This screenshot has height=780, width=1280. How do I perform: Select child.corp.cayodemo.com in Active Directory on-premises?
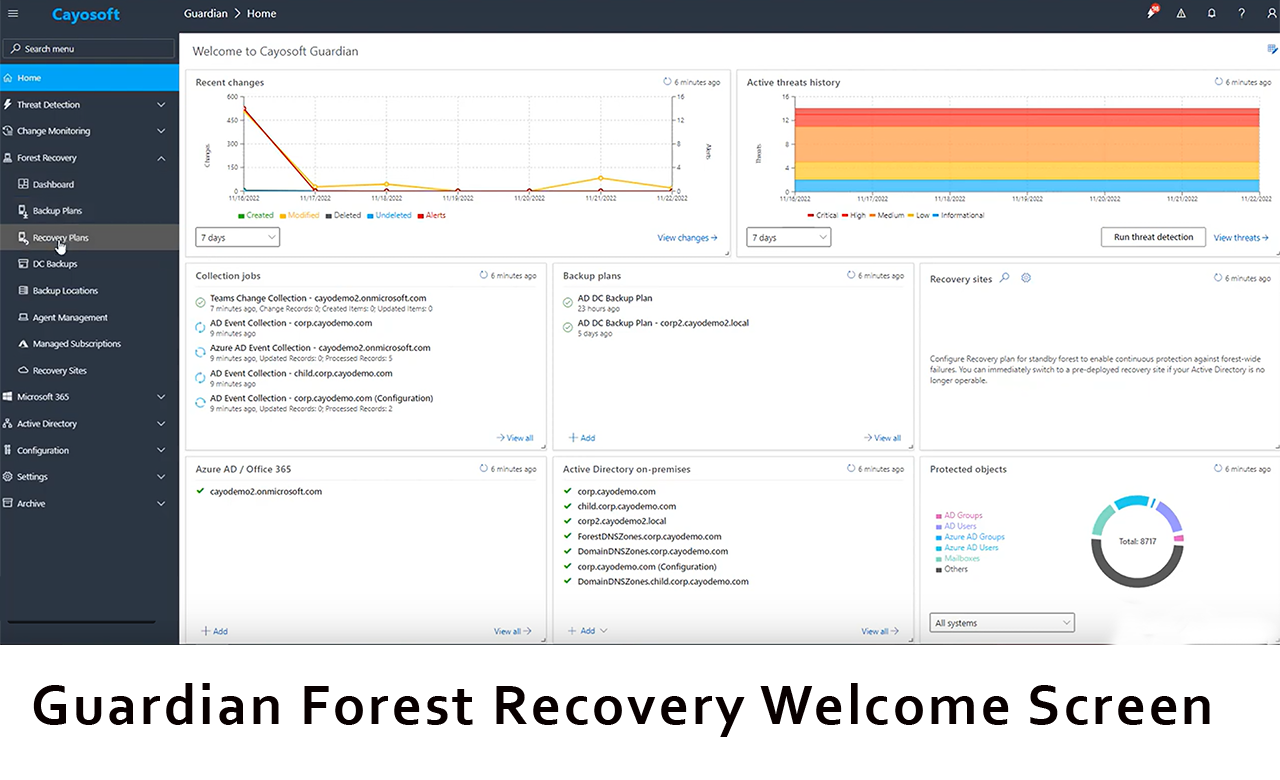(627, 507)
